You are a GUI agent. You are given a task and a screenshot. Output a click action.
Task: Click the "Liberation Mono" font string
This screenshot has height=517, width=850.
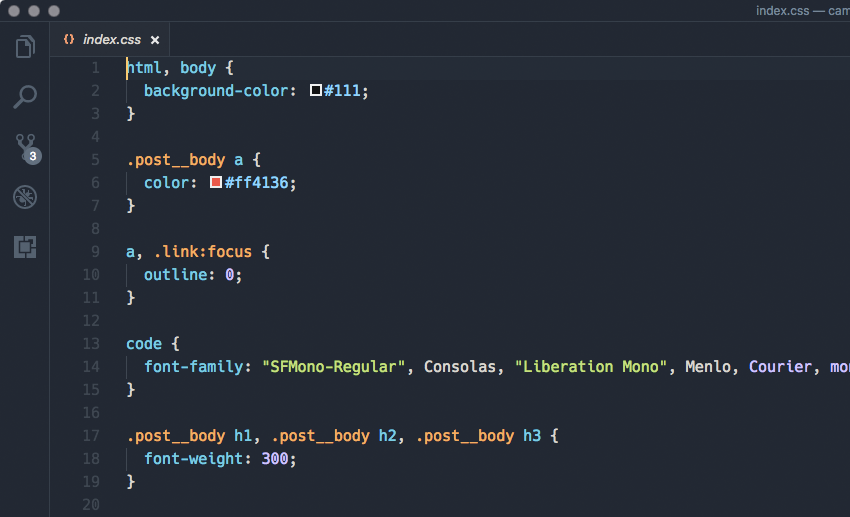[x=590, y=367]
